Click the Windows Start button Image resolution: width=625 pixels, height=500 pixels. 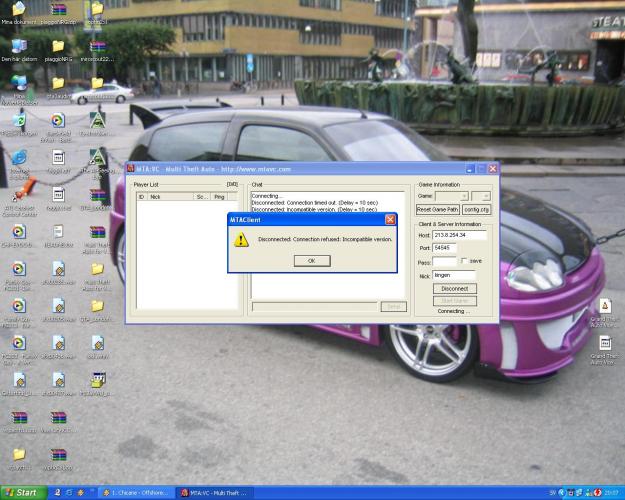tap(21, 492)
